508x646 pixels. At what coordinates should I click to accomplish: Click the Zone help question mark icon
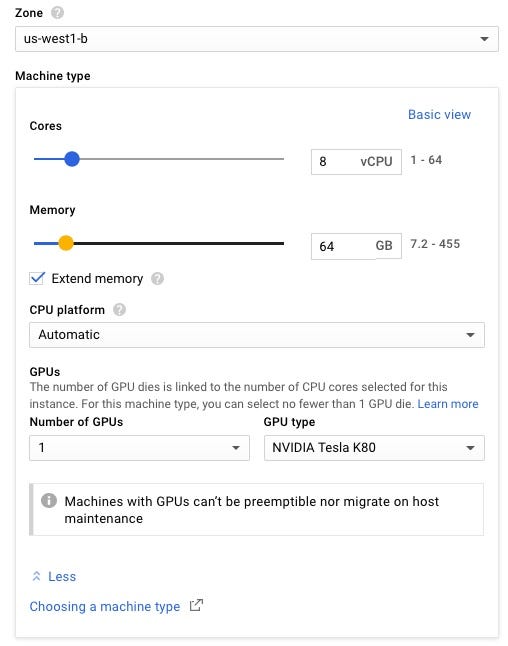click(x=57, y=13)
